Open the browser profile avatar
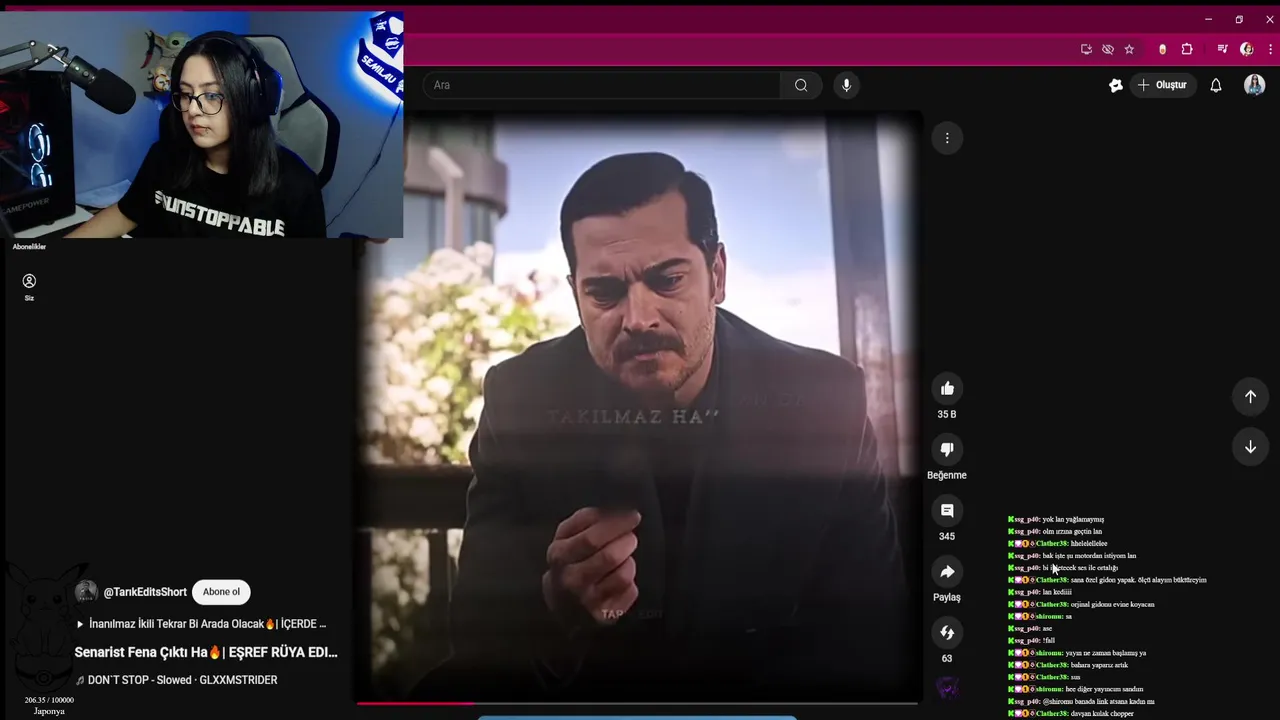 (x=1246, y=49)
